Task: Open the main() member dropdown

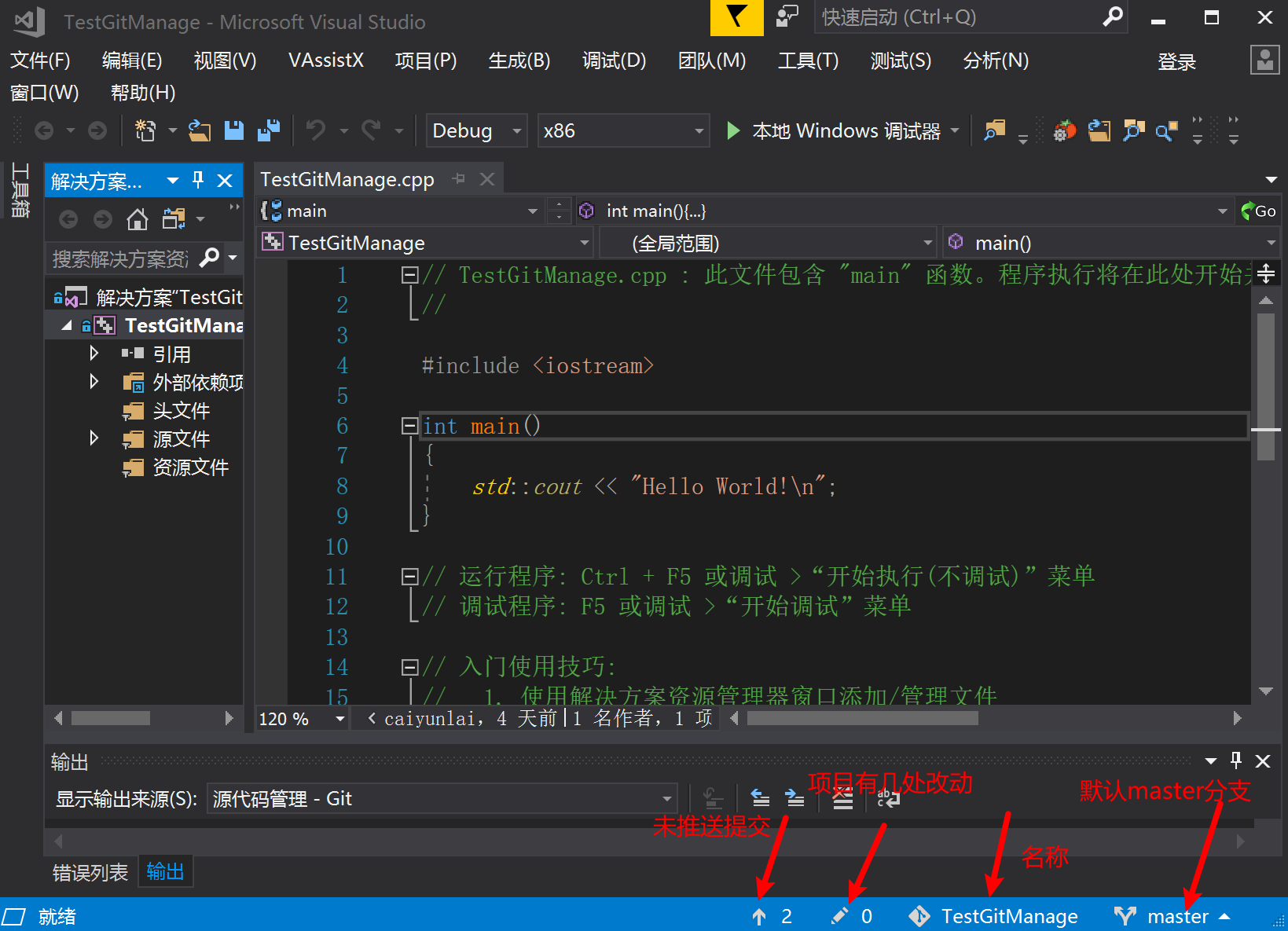Action: 1111,243
